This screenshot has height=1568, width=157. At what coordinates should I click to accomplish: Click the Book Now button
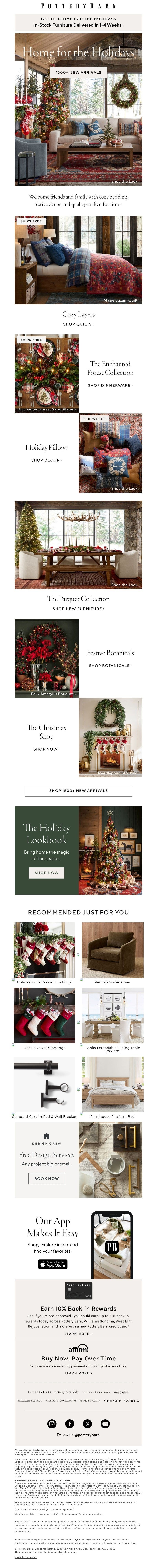46,1178
